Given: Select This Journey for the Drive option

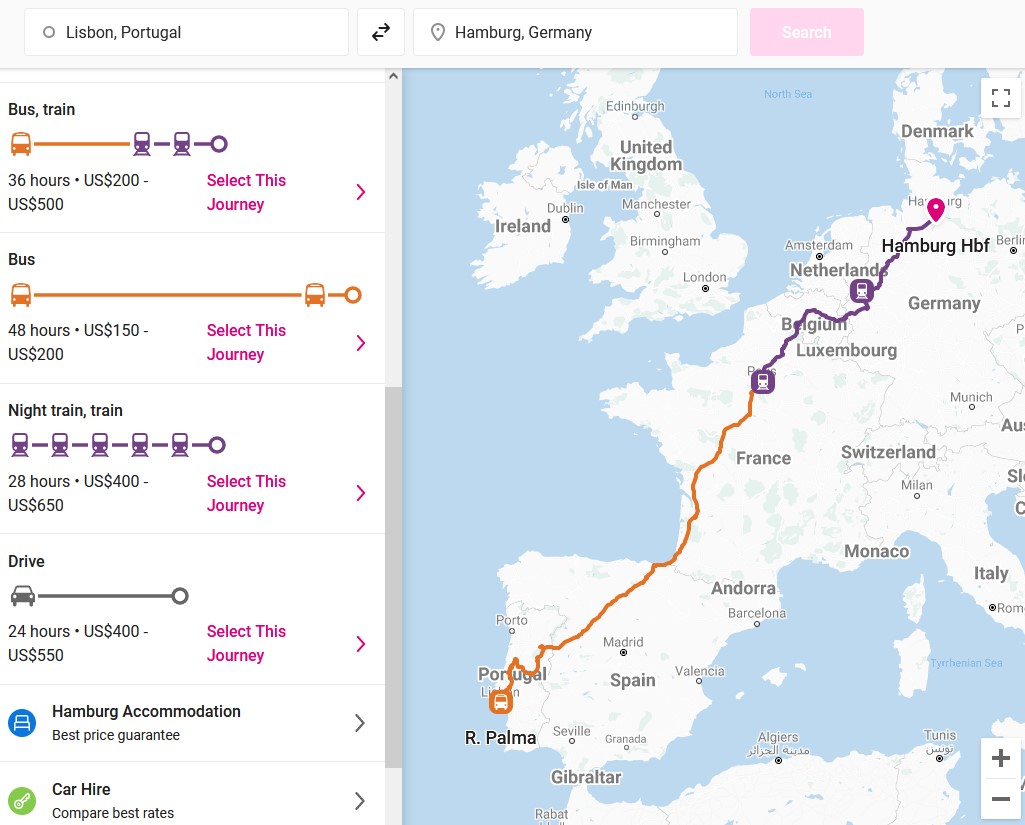Looking at the screenshot, I should coord(246,643).
